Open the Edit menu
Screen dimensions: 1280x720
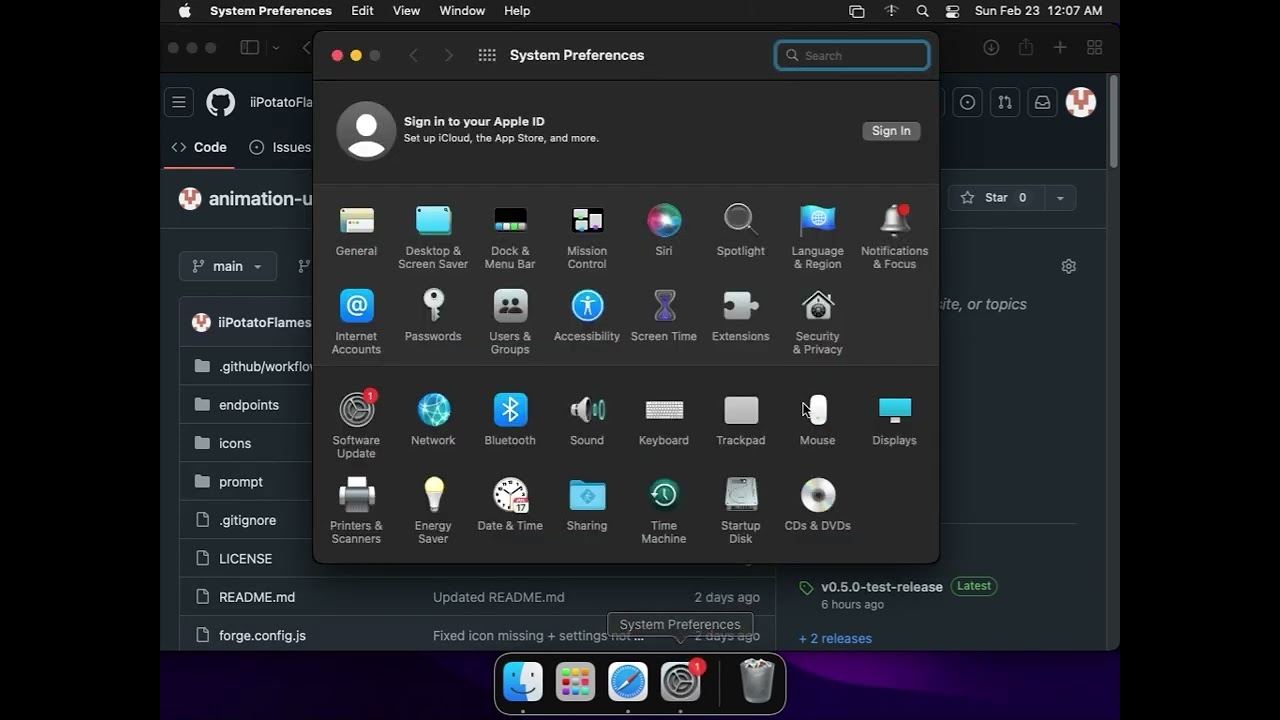362,11
